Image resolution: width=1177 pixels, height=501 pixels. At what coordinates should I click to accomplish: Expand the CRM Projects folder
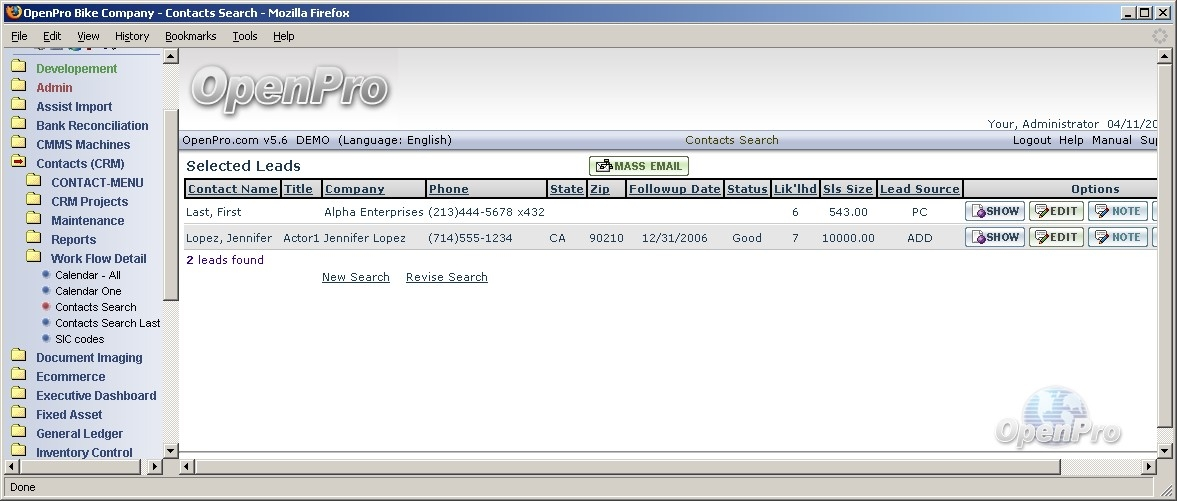coord(89,202)
